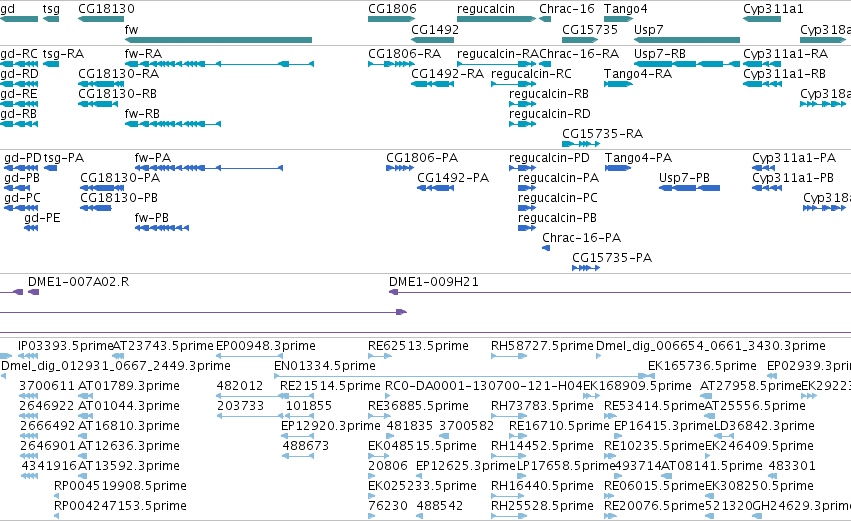Click the 'gd-RC' transcript label

pyautogui.click(x=19, y=54)
